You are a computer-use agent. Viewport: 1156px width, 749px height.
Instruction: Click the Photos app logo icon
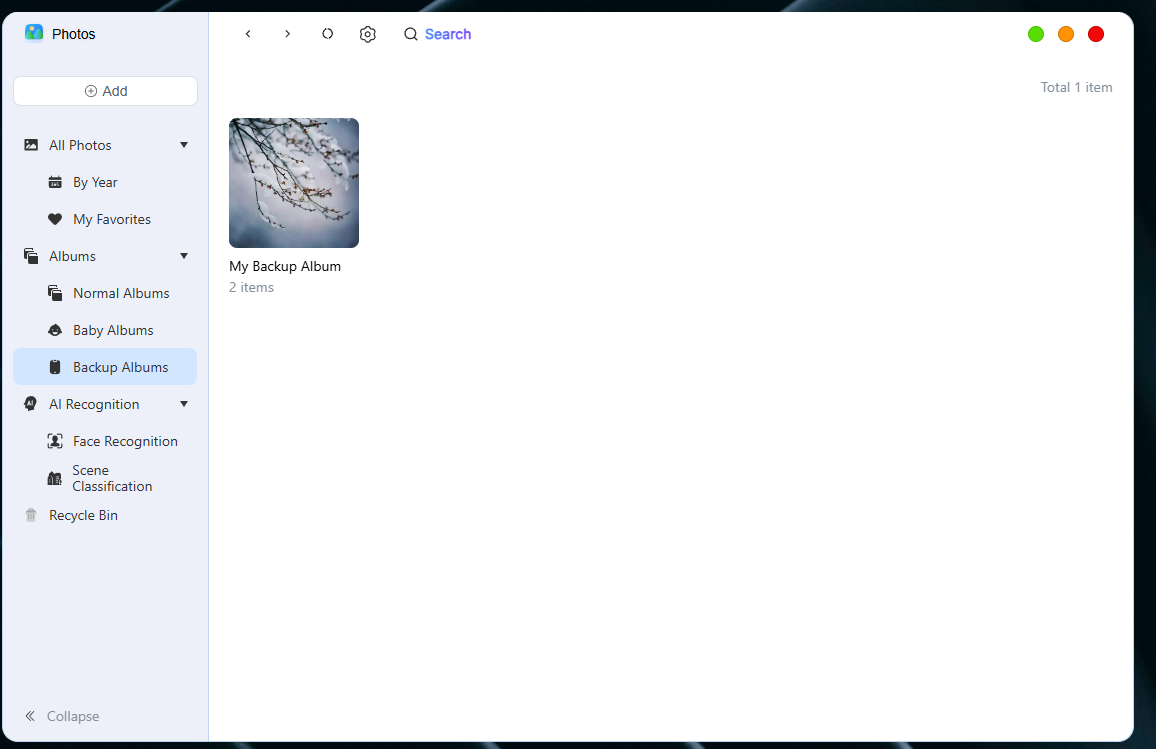(x=34, y=33)
